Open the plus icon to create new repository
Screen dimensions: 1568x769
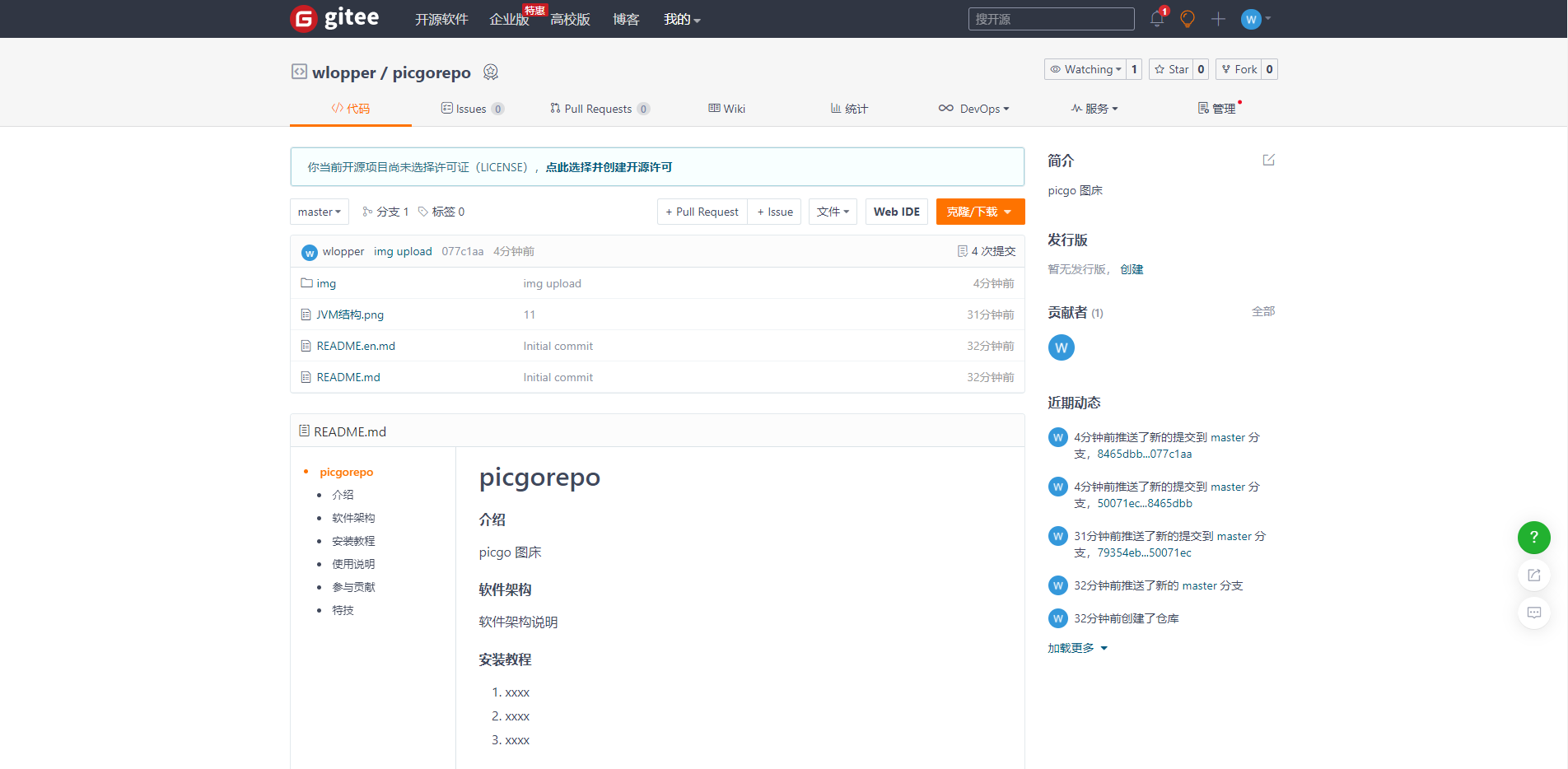pyautogui.click(x=1218, y=18)
